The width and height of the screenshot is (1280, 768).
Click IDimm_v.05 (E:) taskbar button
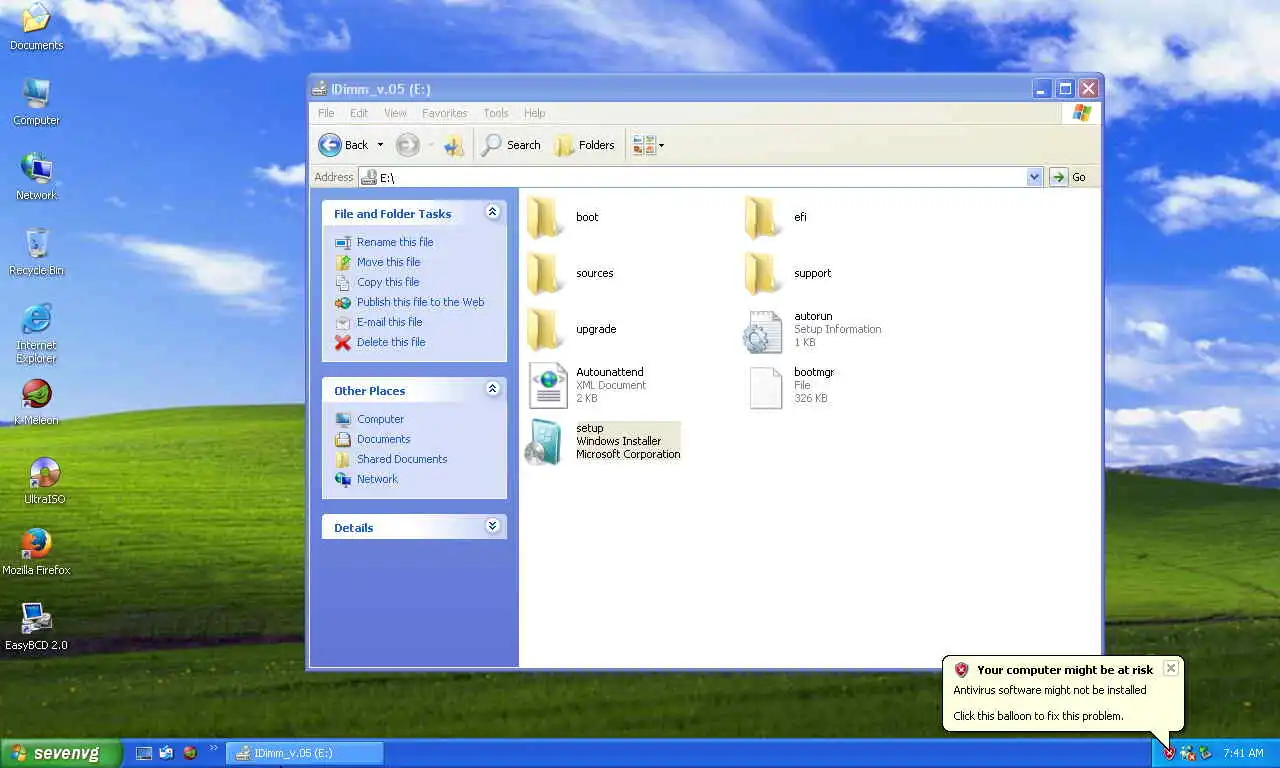[305, 753]
